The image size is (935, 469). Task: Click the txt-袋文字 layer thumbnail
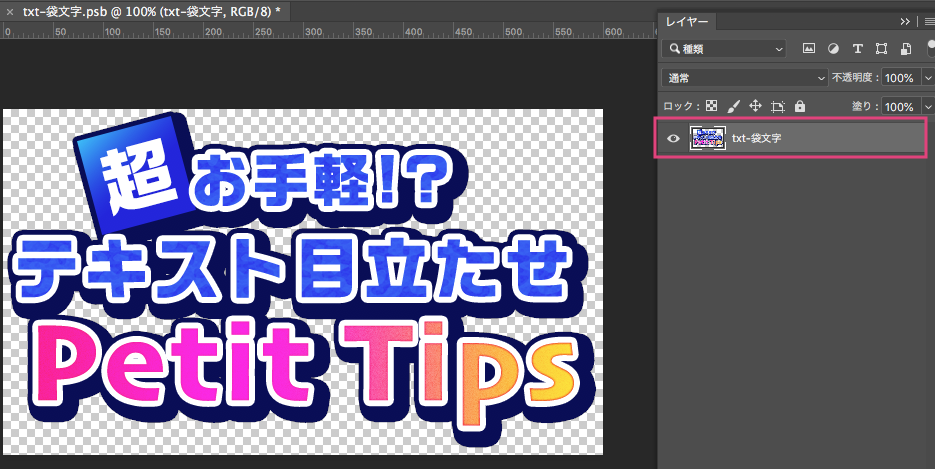pos(708,138)
